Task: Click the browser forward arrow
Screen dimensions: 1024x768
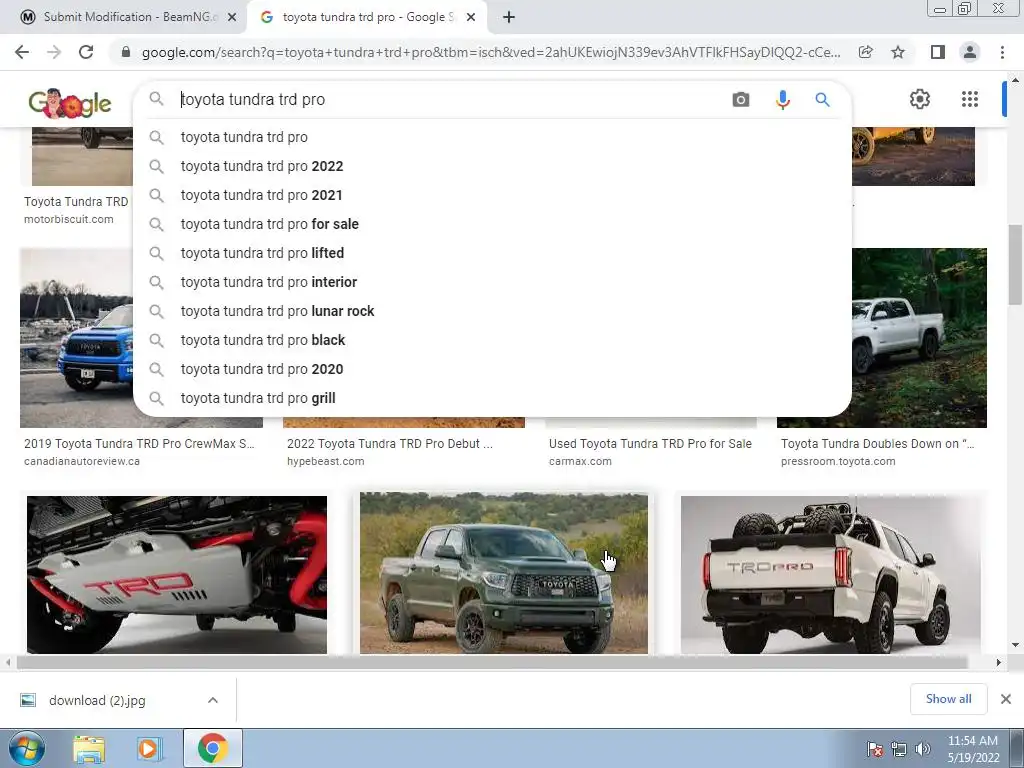Action: click(x=54, y=52)
